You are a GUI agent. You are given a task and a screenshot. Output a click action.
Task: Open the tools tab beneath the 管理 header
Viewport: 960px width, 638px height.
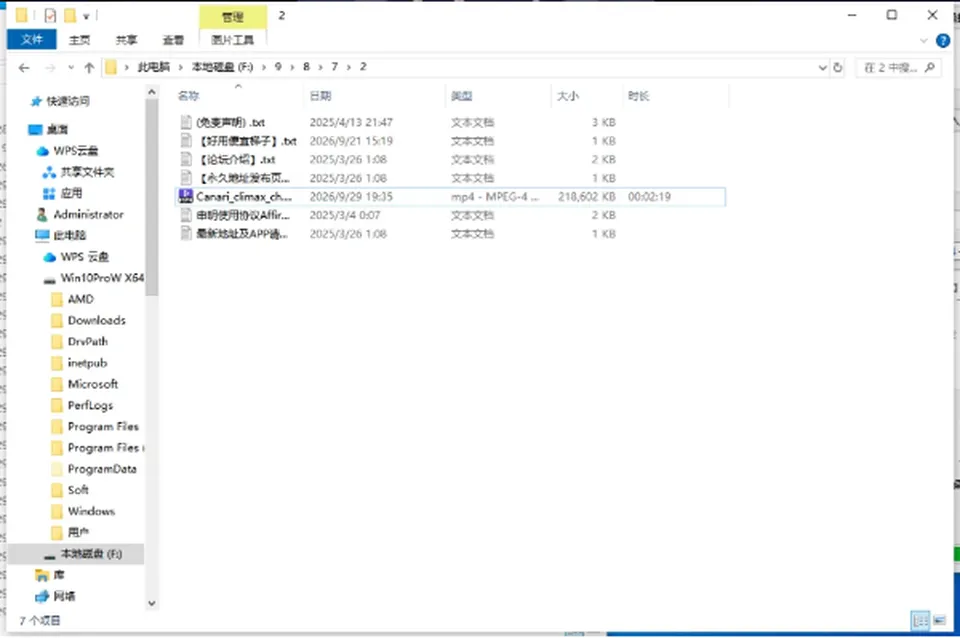point(233,40)
